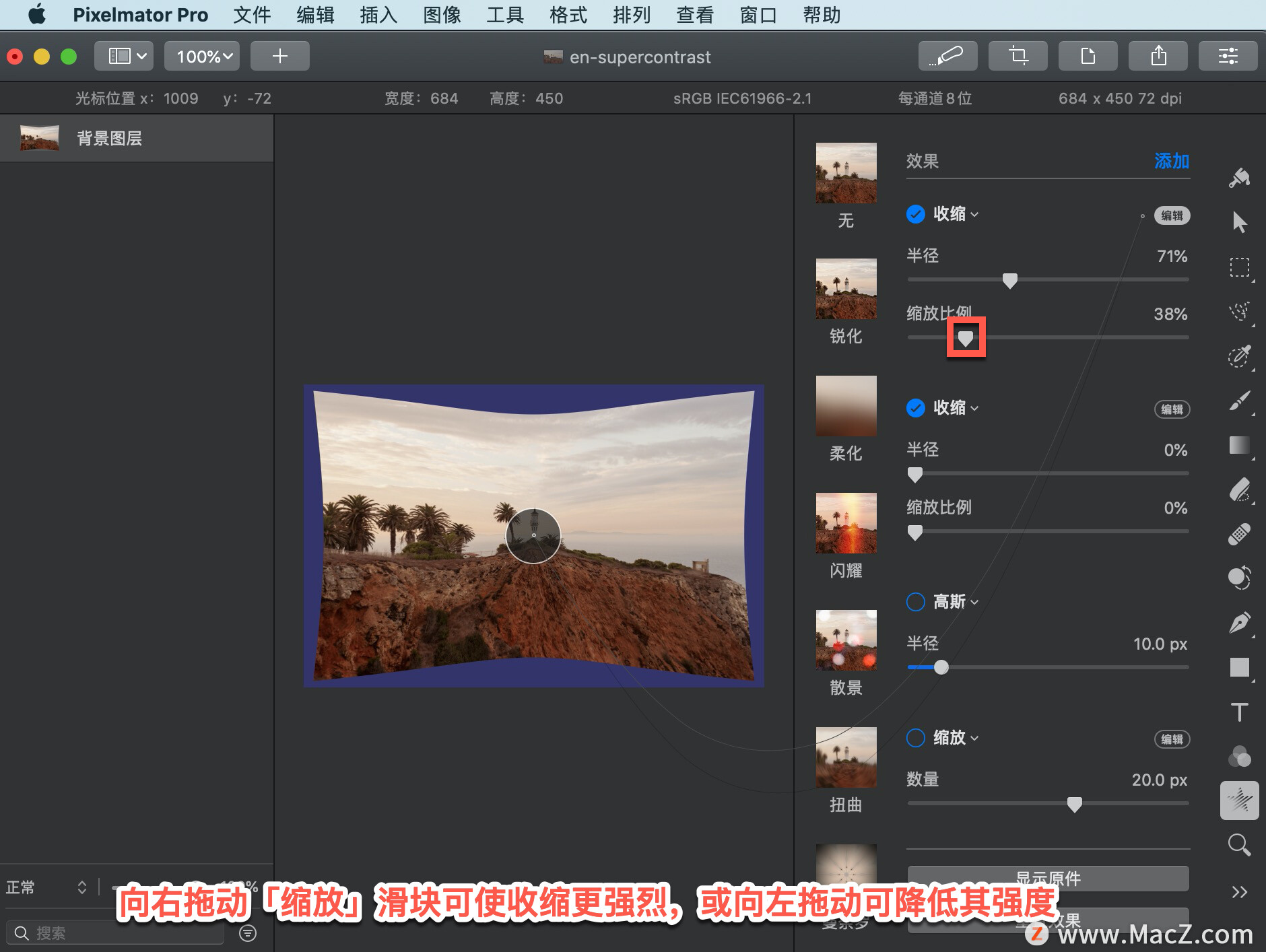Choose the Rectangular Selection tool
This screenshot has width=1266, height=952.
point(1239,267)
